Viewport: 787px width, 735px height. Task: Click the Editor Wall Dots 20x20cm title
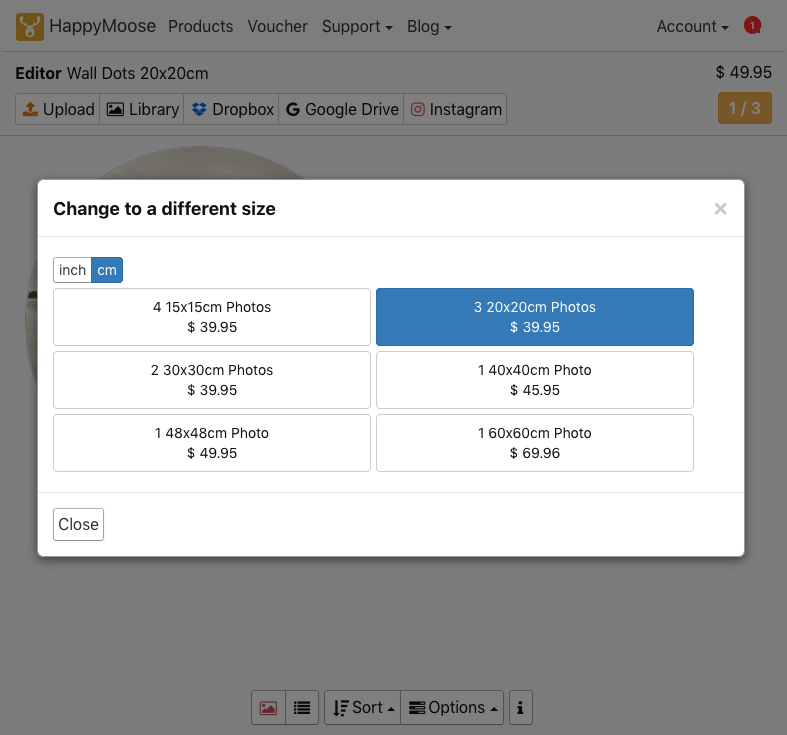coord(111,73)
